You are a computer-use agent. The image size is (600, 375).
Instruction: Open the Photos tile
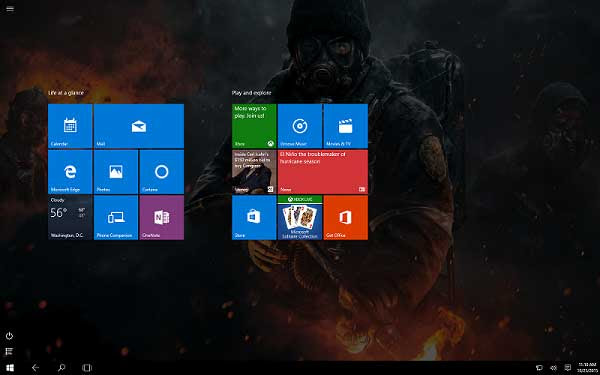(x=116, y=172)
